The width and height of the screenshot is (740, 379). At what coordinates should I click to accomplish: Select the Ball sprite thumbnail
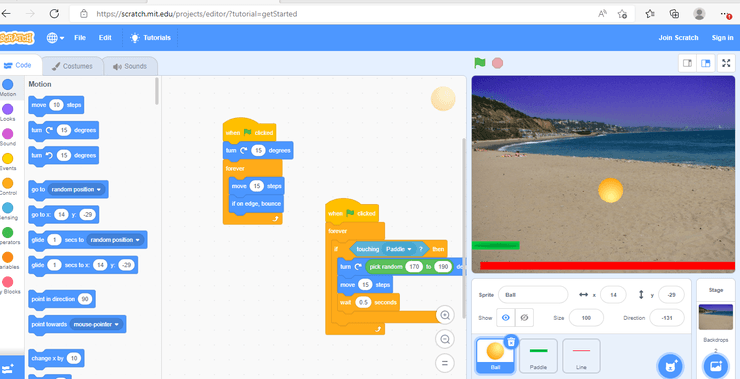495,356
